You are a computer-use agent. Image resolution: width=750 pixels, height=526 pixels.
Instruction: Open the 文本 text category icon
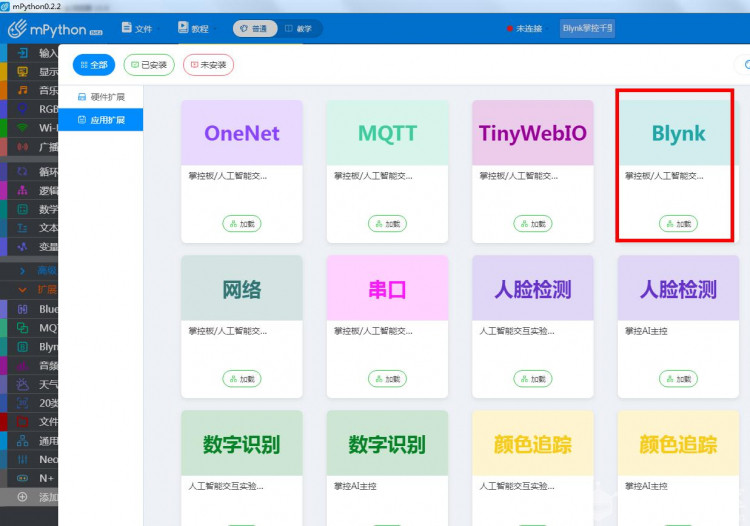coord(22,228)
